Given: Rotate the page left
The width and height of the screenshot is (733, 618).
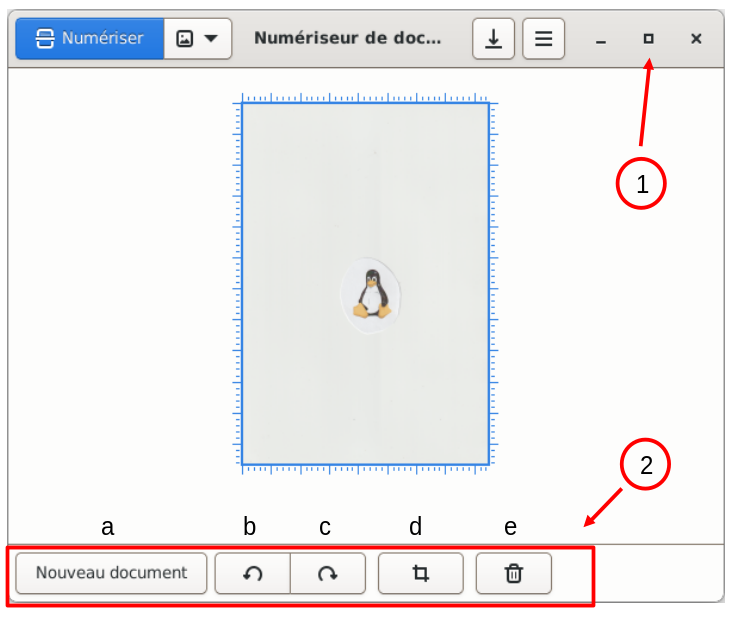Looking at the screenshot, I should pyautogui.click(x=252, y=573).
